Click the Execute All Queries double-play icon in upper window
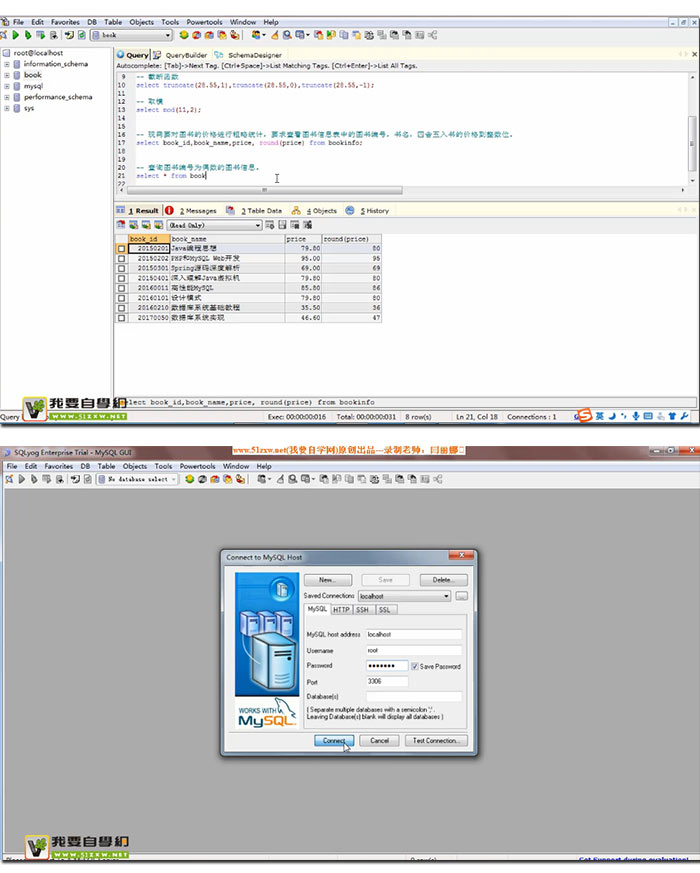The image size is (700, 873). pyautogui.click(x=28, y=35)
